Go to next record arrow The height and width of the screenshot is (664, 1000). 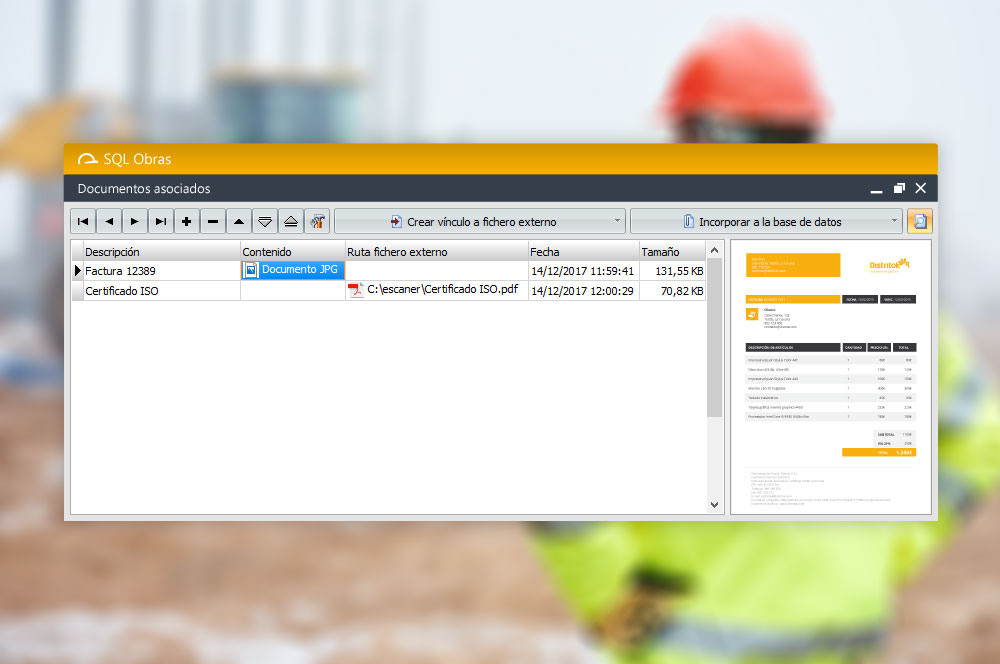[x=135, y=221]
